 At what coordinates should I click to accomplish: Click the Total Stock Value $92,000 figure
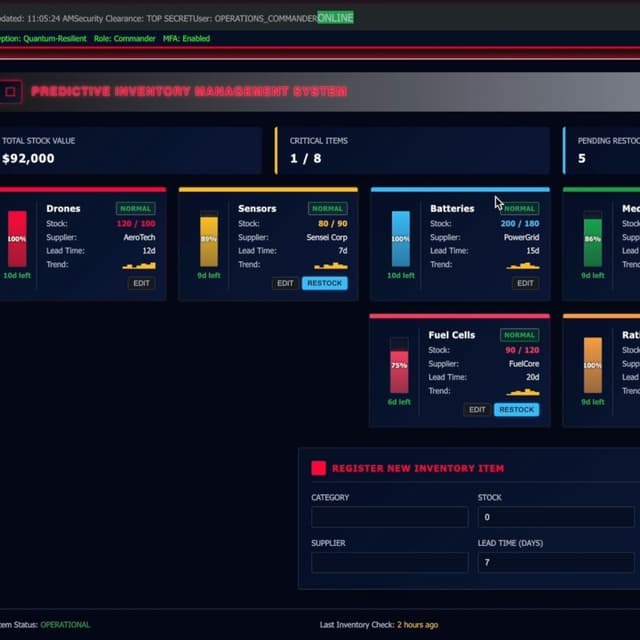[x=28, y=158]
